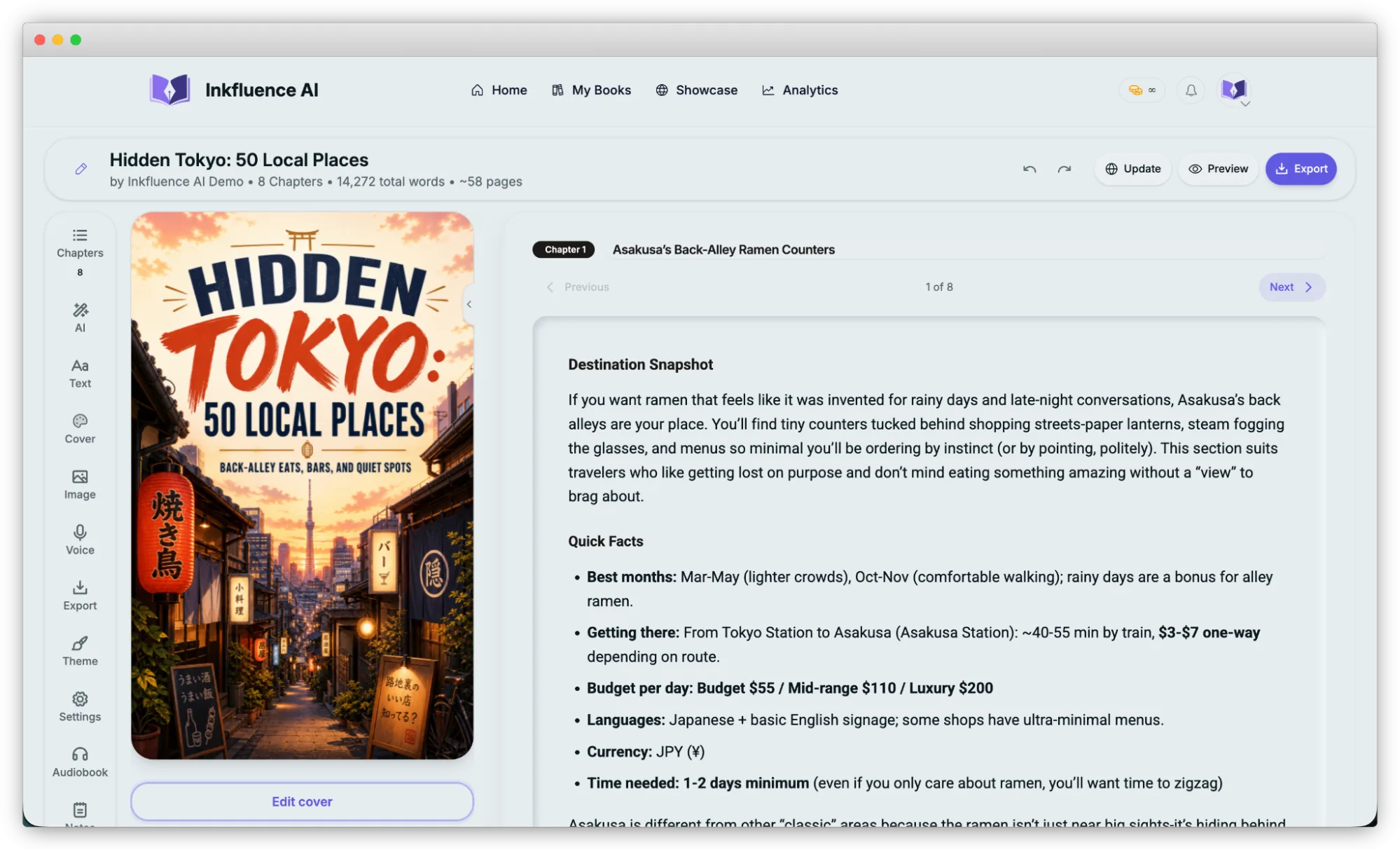Screen dimensions: 1400x850
Task: Click the chapter title Asakusa's Back-Alley Ramen Counters
Action: point(723,249)
